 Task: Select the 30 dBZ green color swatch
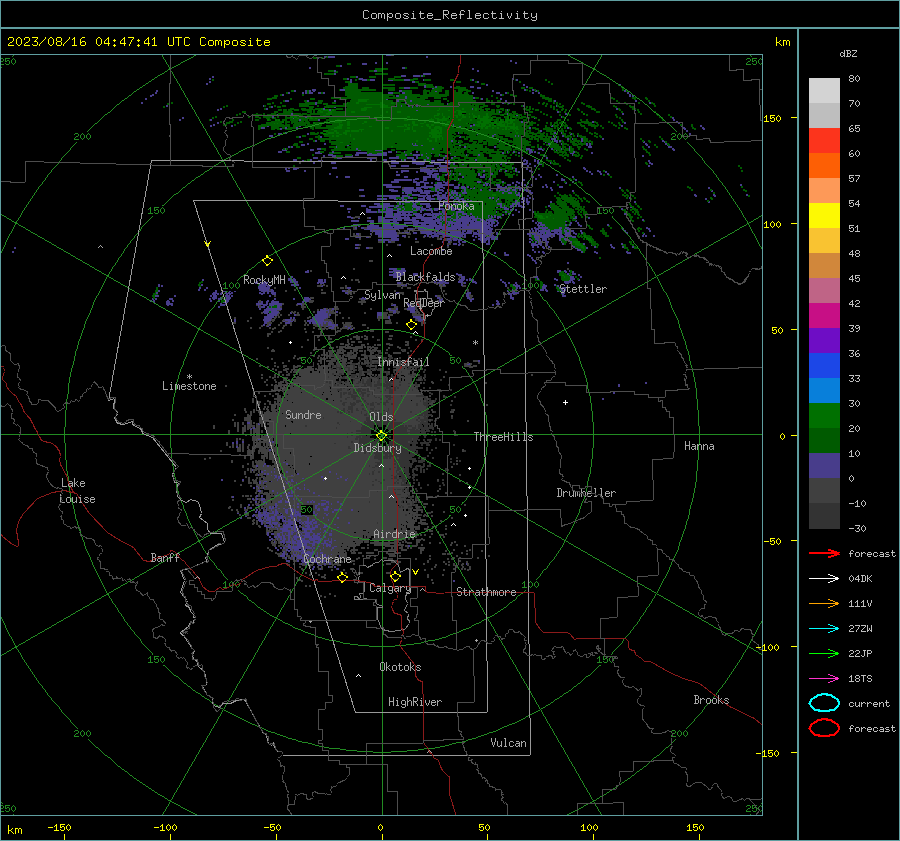824,416
